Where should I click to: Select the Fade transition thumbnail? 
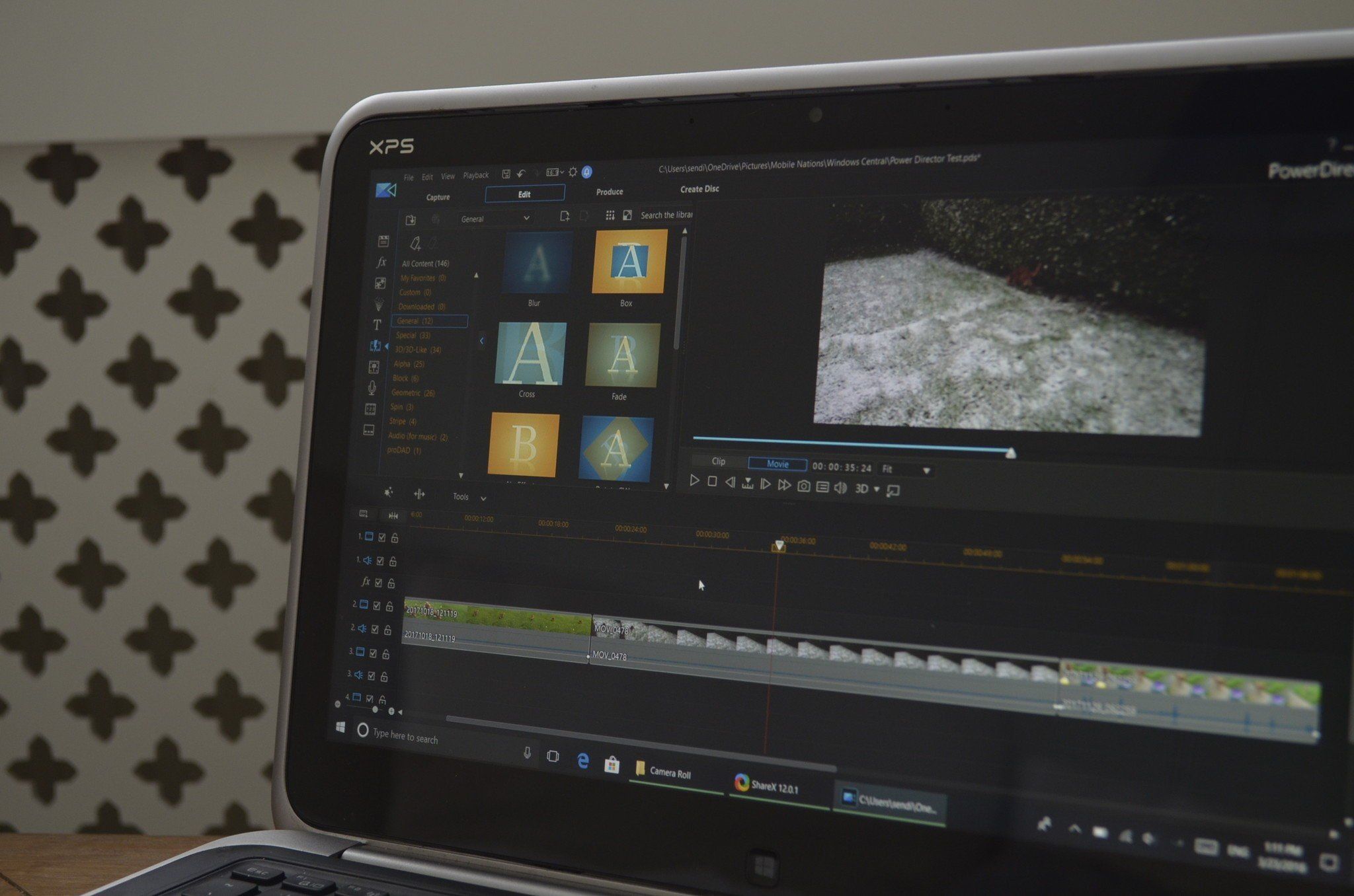[x=623, y=355]
